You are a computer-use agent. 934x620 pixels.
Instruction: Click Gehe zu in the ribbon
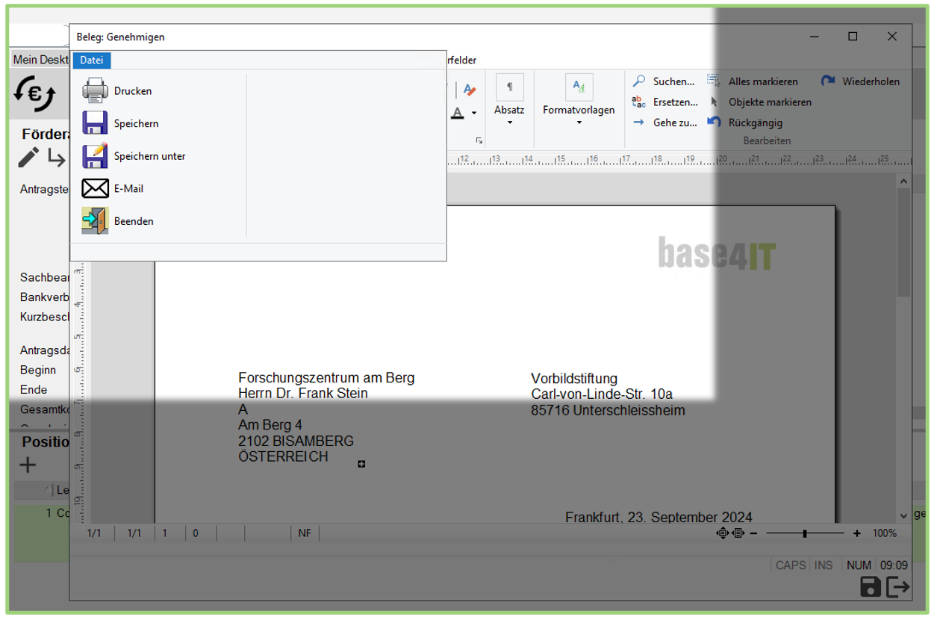coord(674,123)
